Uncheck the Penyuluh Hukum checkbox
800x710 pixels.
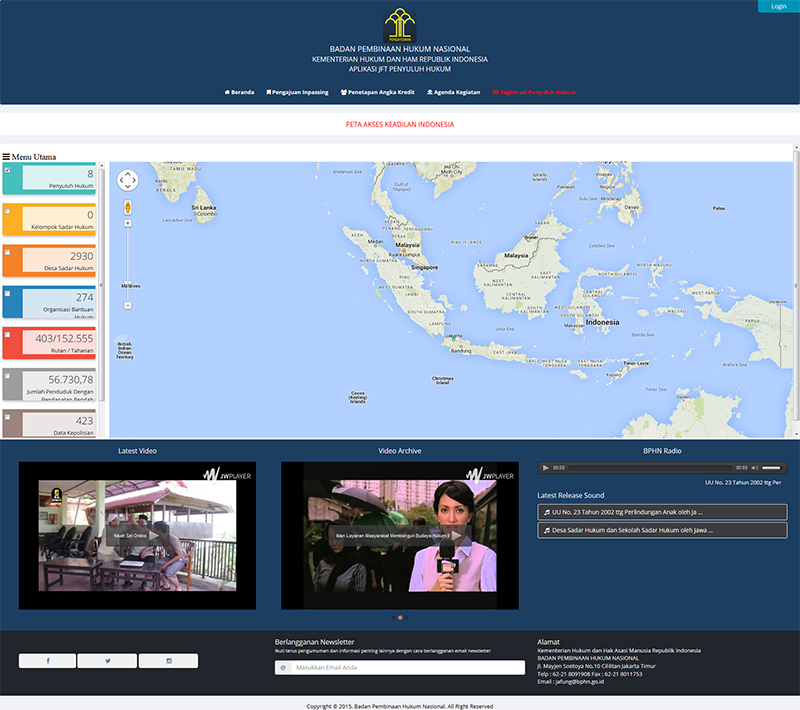tap(7, 170)
